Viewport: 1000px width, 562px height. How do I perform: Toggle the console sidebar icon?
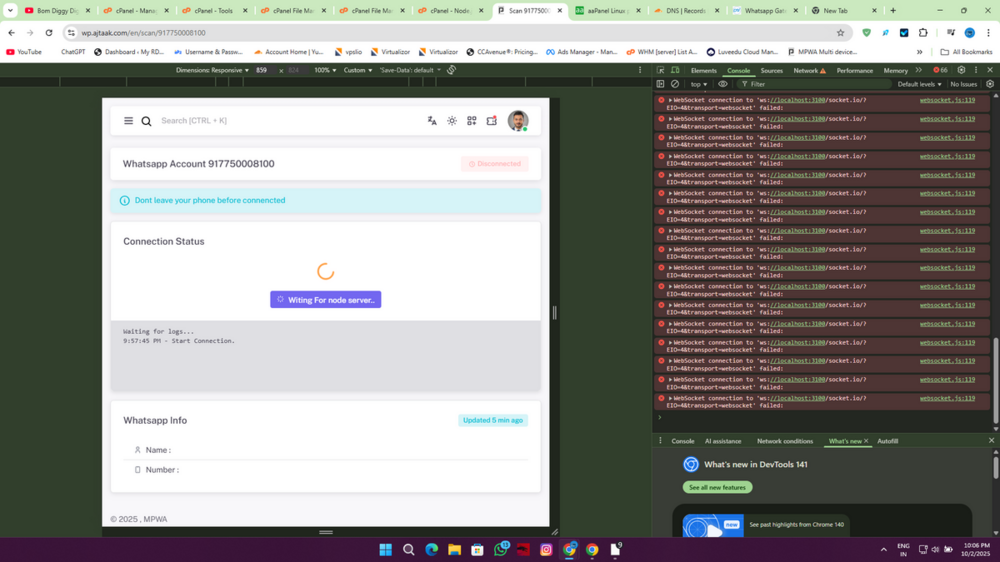(x=661, y=84)
